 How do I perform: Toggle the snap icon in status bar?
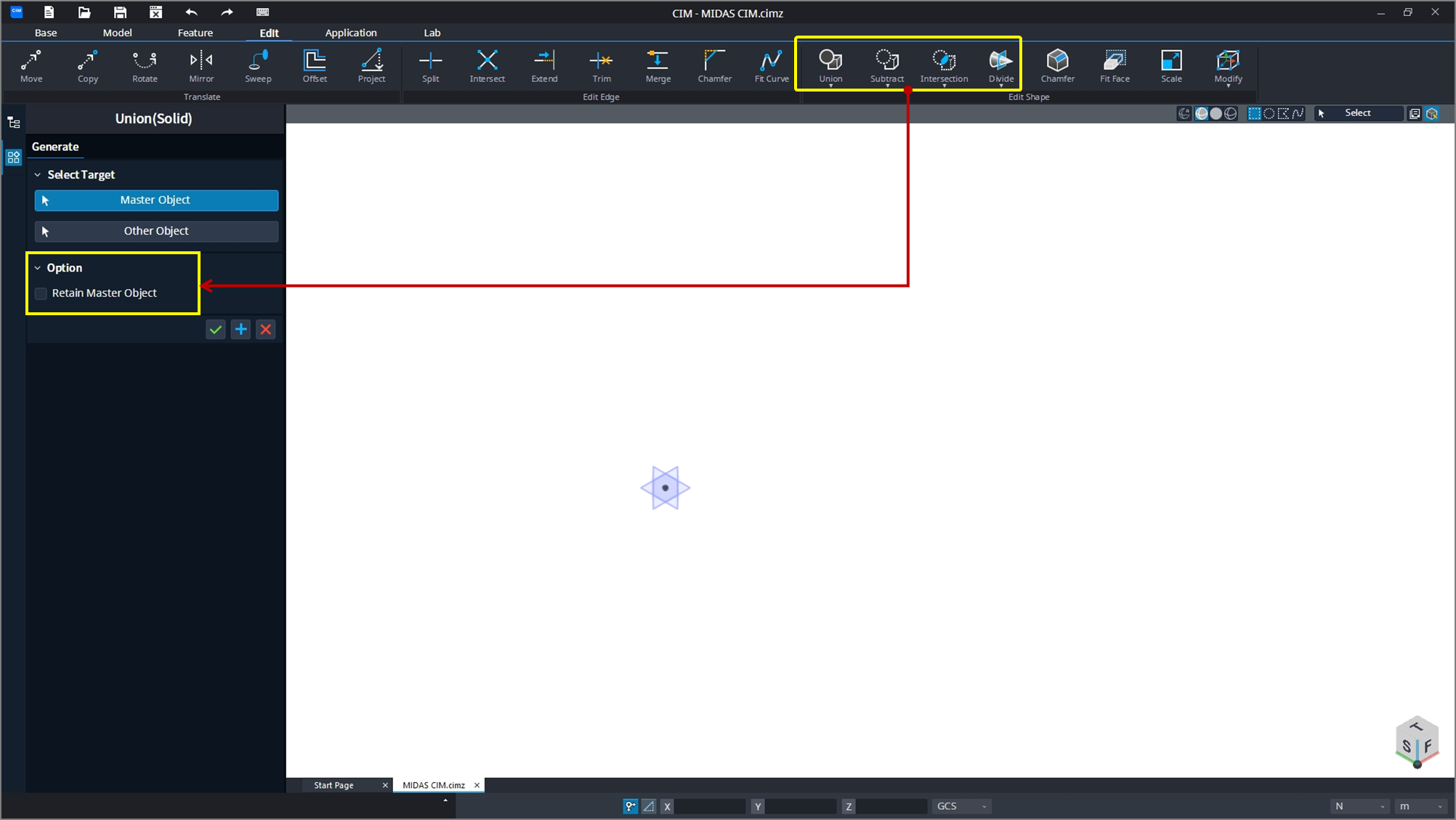[630, 806]
